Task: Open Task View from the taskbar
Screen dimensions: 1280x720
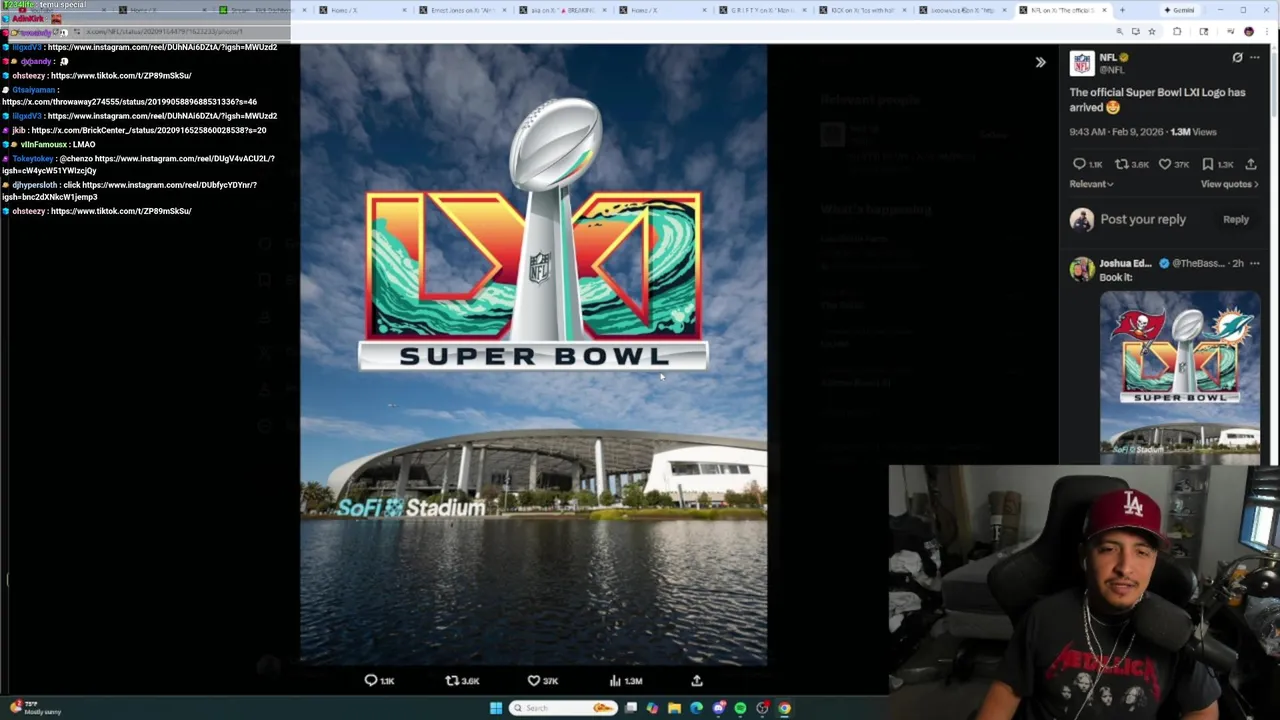Action: coord(631,708)
